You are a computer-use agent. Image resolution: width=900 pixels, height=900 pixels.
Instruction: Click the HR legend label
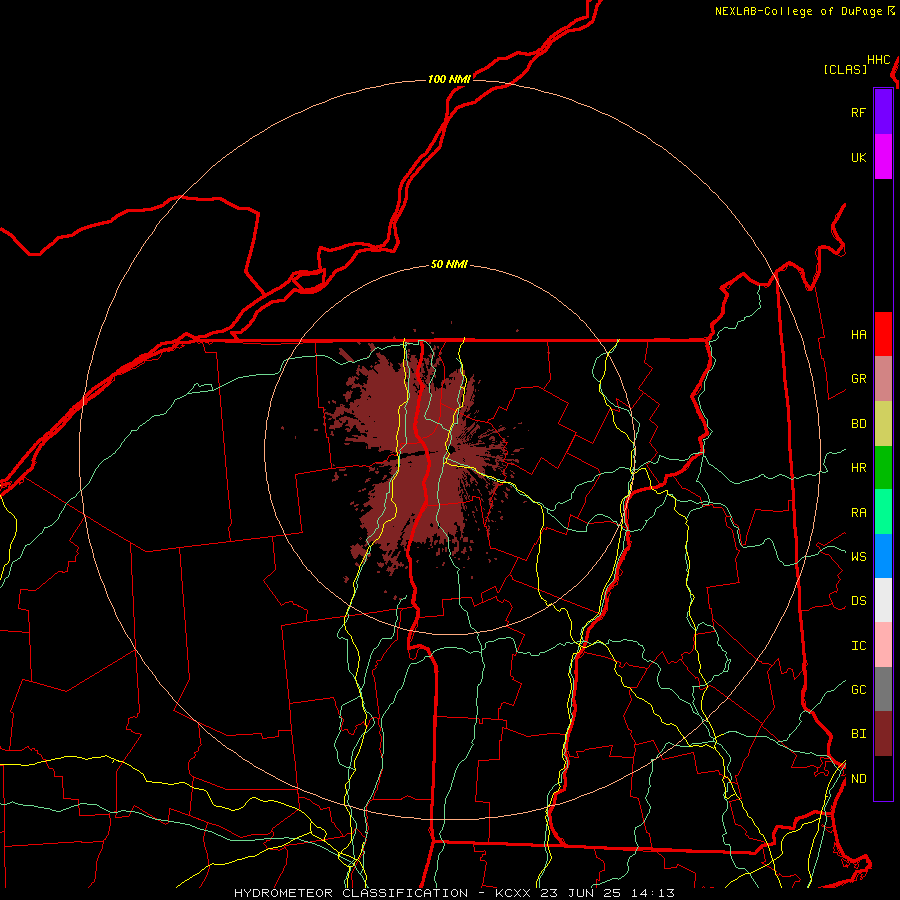click(x=859, y=468)
